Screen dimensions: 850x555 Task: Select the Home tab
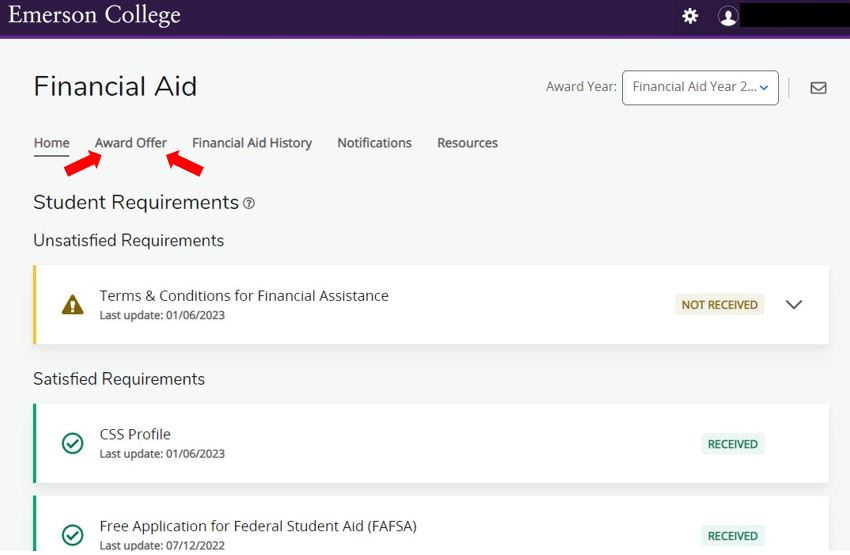click(x=52, y=143)
